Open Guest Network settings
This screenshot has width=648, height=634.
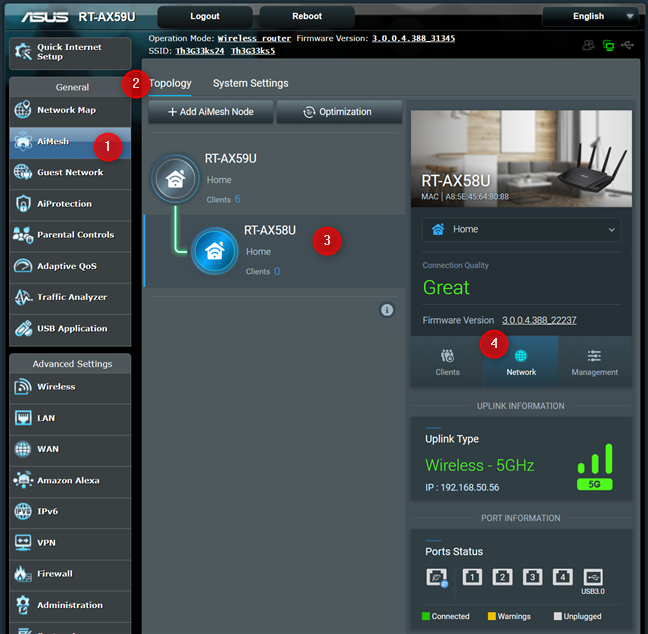[x=70, y=173]
